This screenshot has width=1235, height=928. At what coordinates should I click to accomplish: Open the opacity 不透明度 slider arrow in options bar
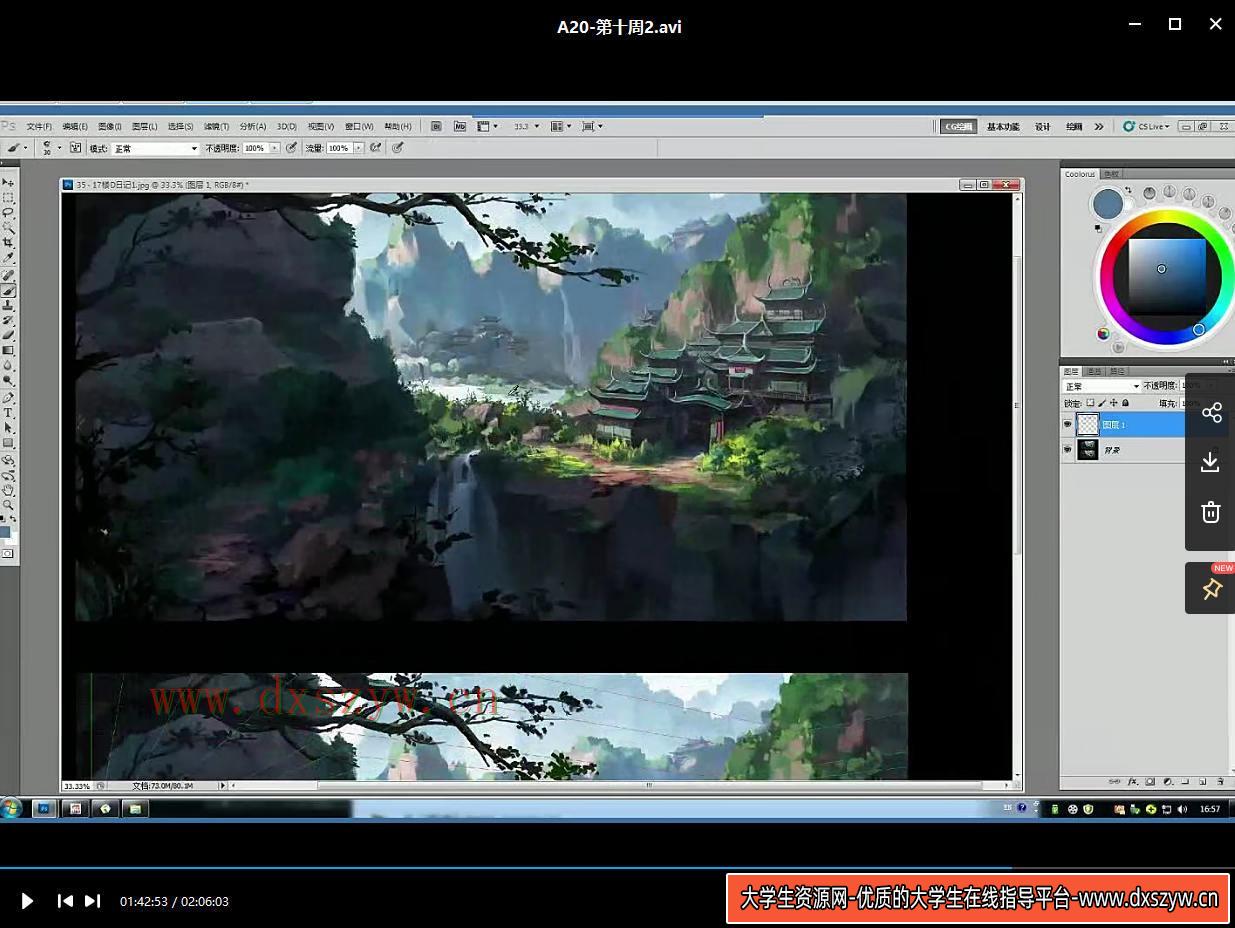[x=275, y=148]
